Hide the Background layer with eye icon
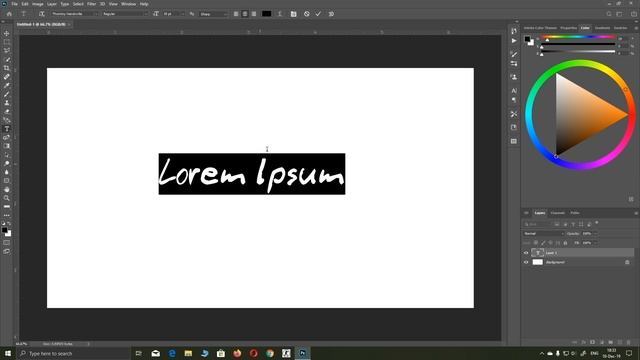Screen dimensions: 640x360 click(x=526, y=262)
